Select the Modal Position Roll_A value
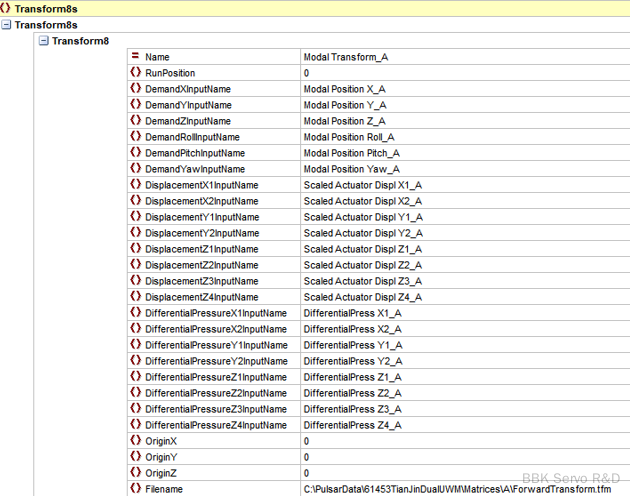630x496 pixels. click(x=349, y=137)
